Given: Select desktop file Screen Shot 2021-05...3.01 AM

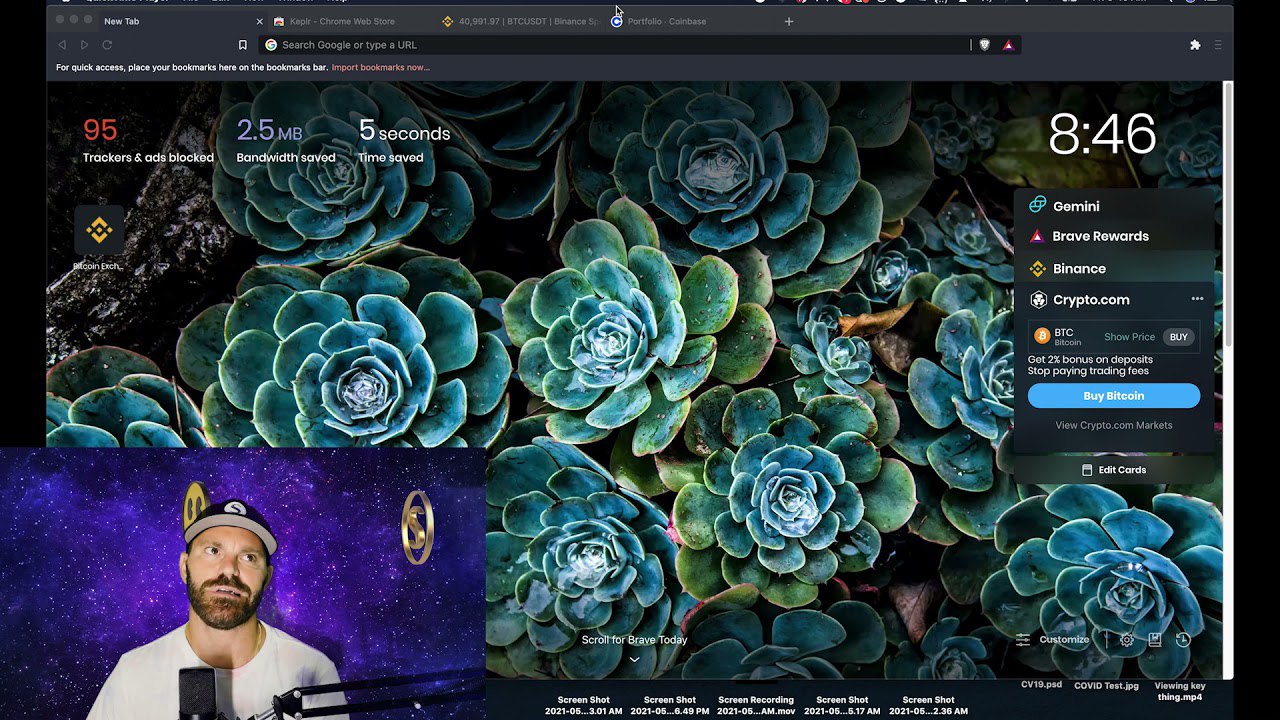Looking at the screenshot, I should [x=584, y=706].
